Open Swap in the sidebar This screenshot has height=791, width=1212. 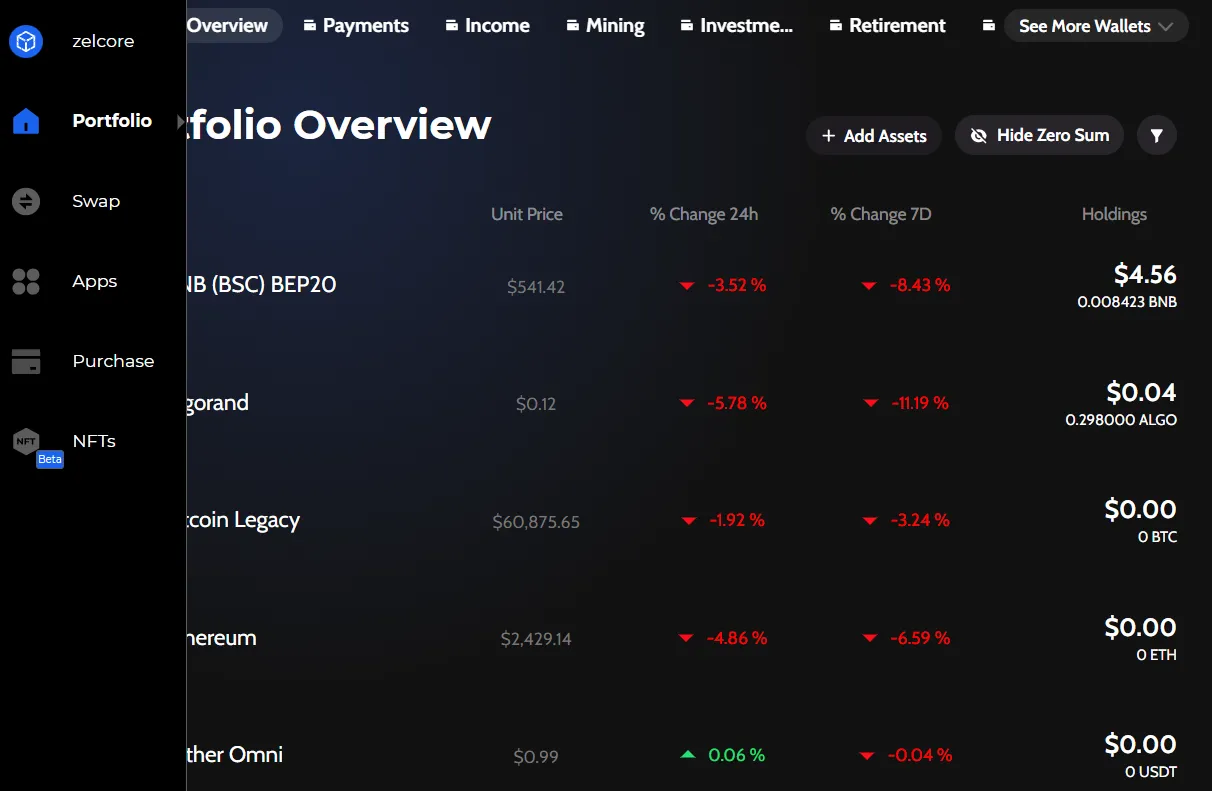pyautogui.click(x=96, y=201)
